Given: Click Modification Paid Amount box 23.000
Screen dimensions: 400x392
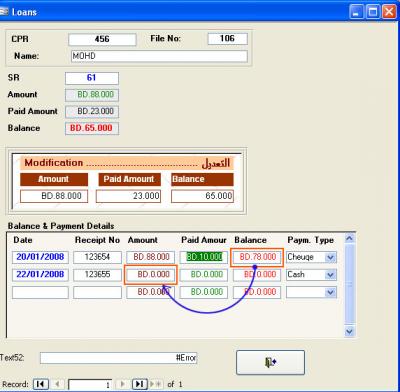Looking at the screenshot, I should [x=128, y=196].
